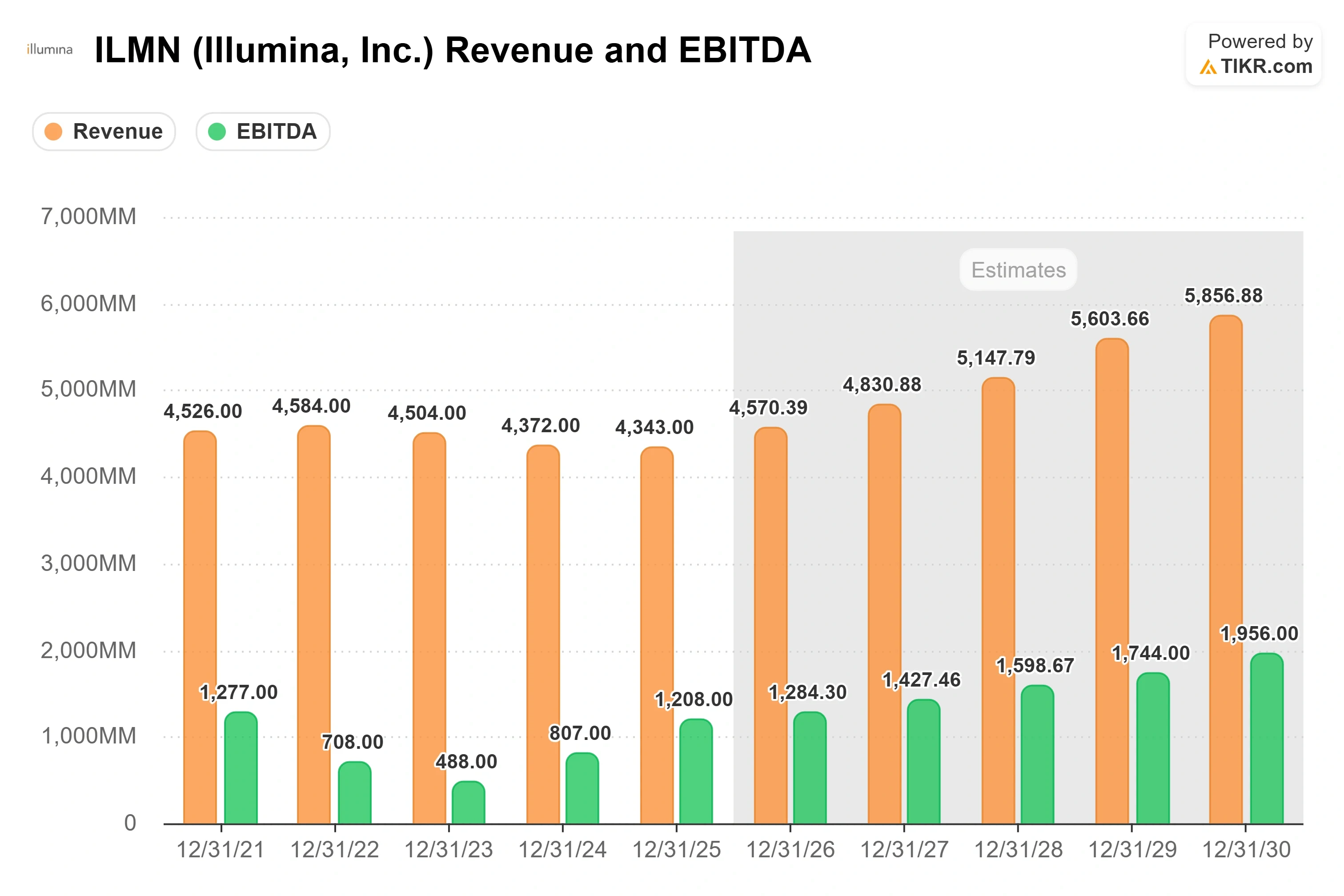Click the 12/31/24 orange Revenue bar
1344x896 pixels.
point(543,634)
